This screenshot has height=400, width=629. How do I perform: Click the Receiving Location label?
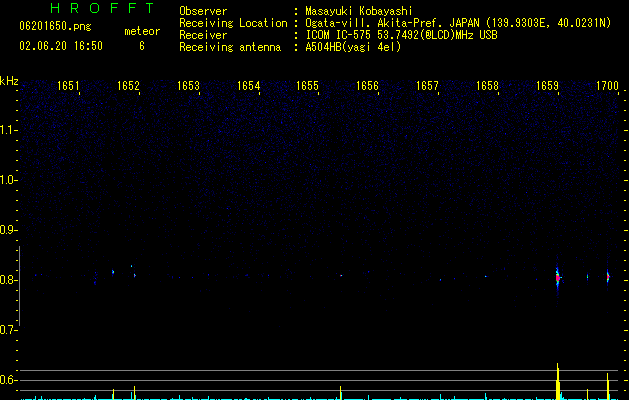[x=233, y=23]
